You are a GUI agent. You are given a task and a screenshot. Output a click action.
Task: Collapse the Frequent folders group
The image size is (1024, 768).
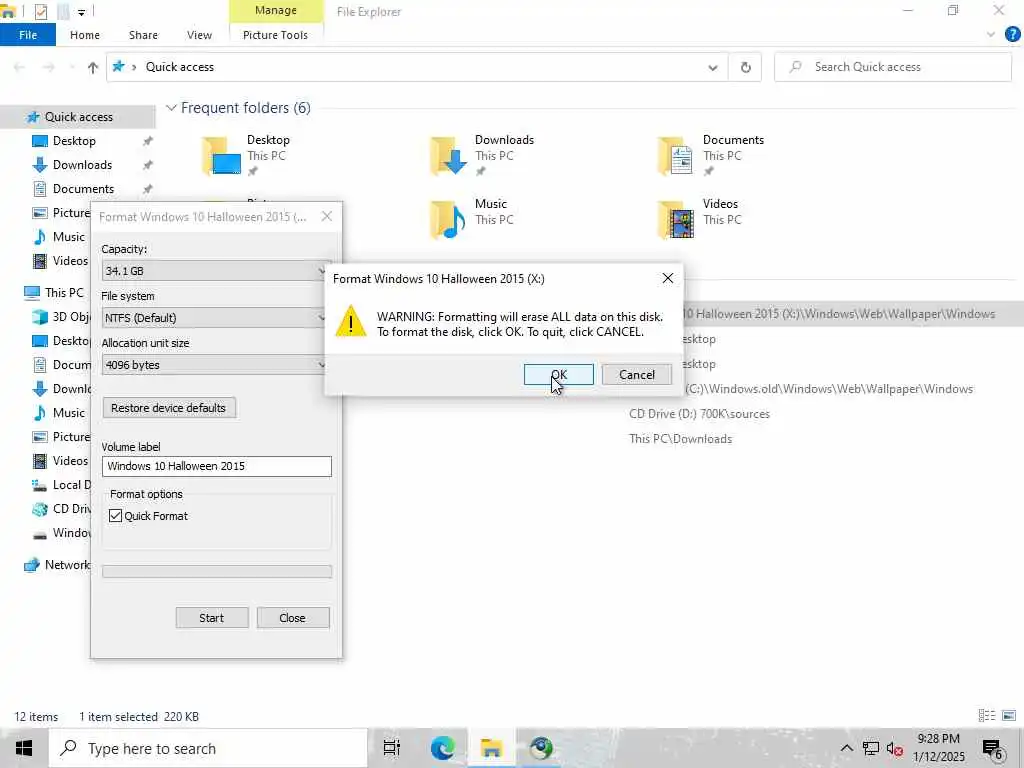tap(172, 108)
